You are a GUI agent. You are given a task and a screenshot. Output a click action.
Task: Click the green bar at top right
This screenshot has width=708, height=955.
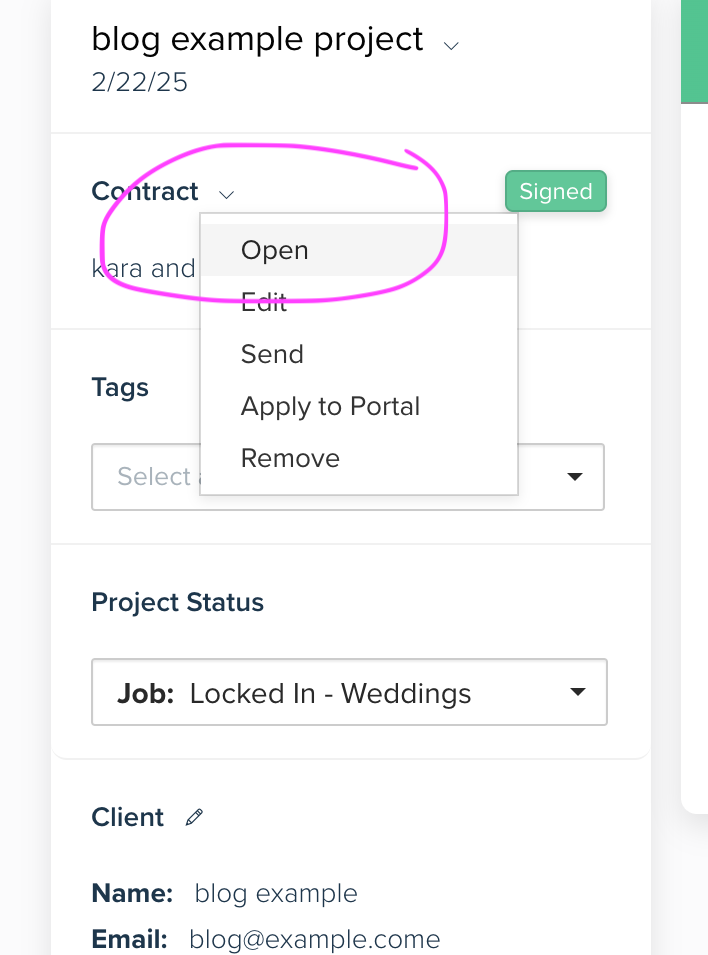point(694,51)
